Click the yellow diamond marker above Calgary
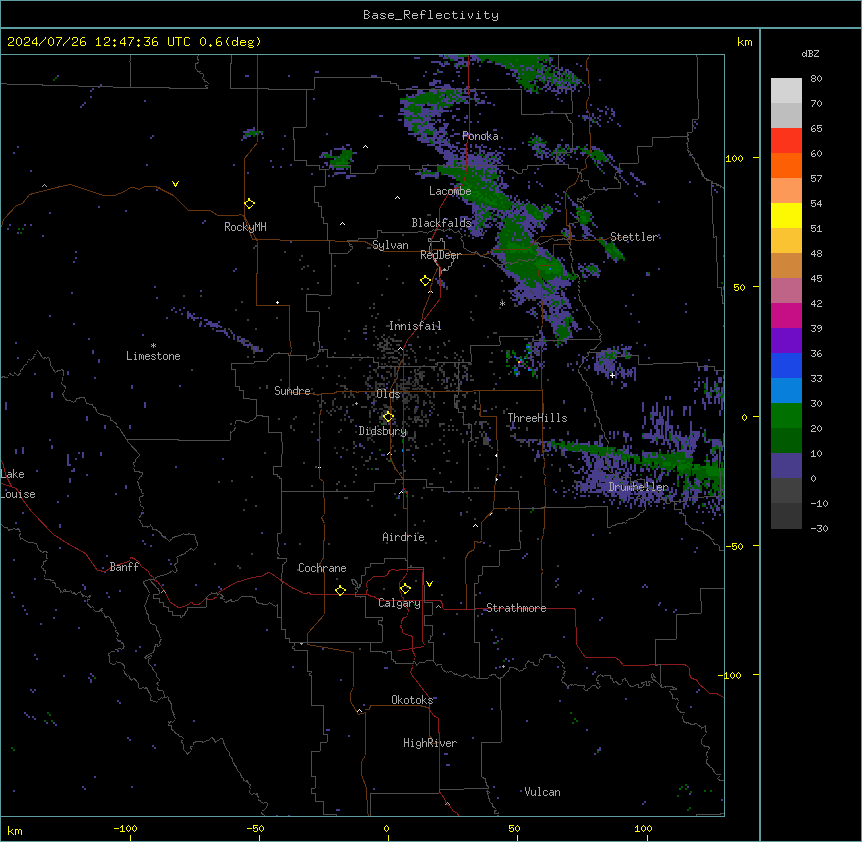Image resolution: width=862 pixels, height=842 pixels. [405, 589]
